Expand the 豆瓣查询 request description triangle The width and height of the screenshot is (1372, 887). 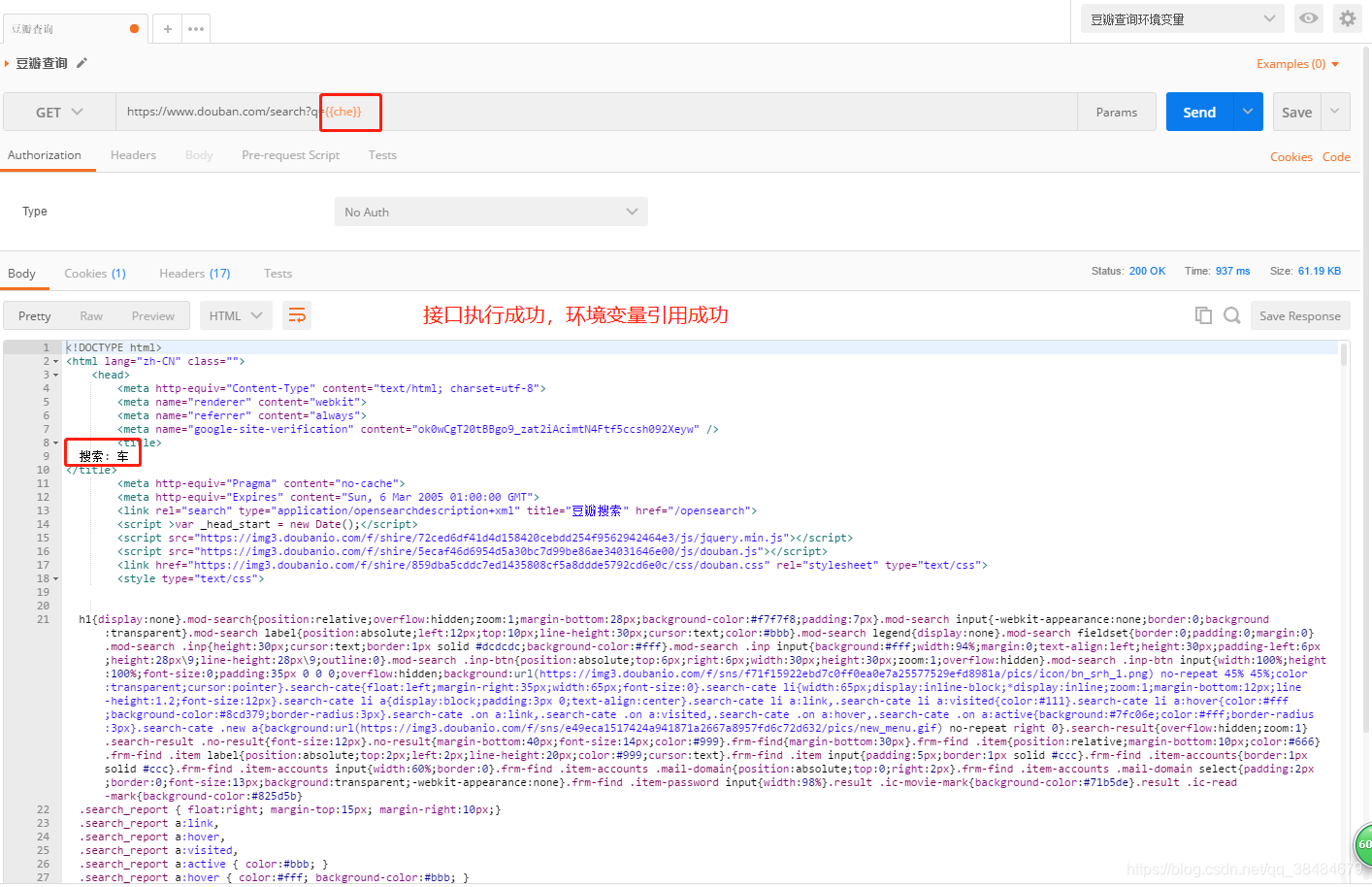coord(7,63)
